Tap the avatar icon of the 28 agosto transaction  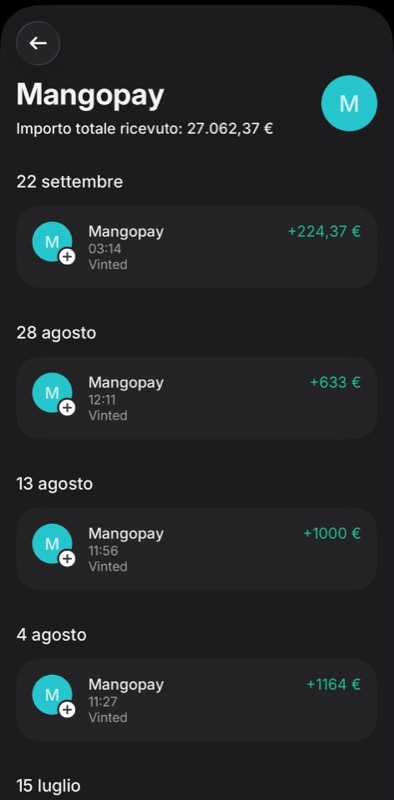coord(52,393)
